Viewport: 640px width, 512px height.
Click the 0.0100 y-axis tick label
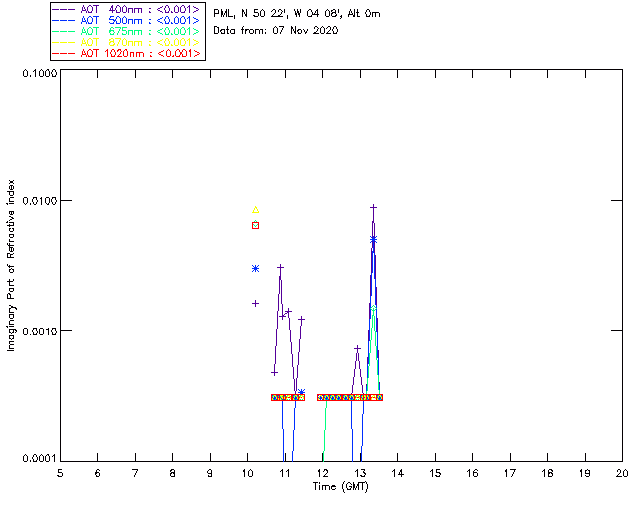click(40, 201)
